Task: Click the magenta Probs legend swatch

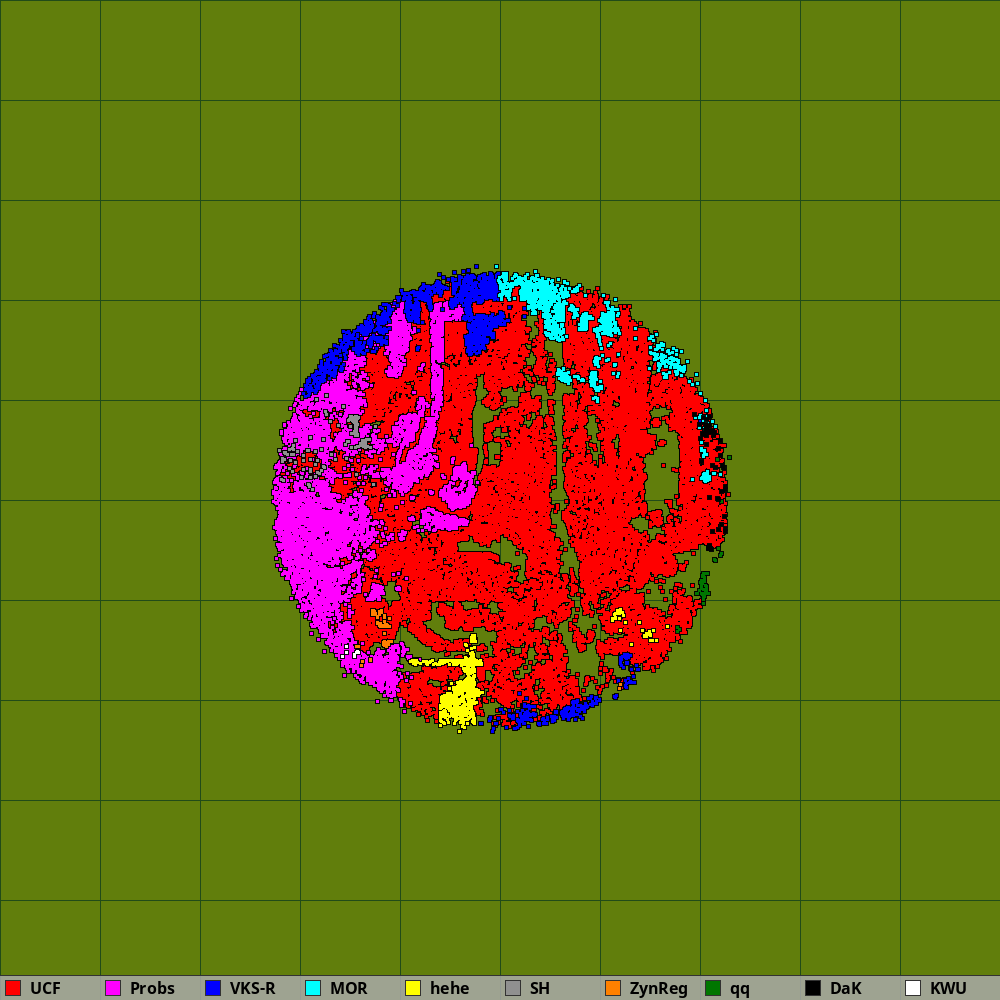Action: click(113, 988)
